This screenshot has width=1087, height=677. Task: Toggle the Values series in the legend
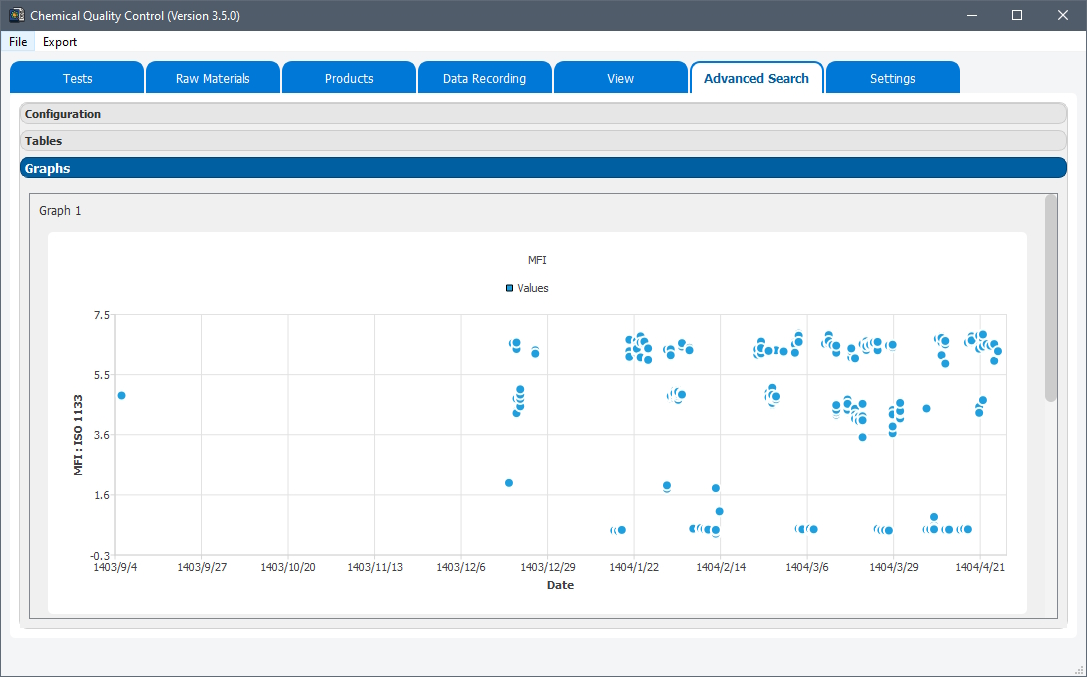pos(533,288)
